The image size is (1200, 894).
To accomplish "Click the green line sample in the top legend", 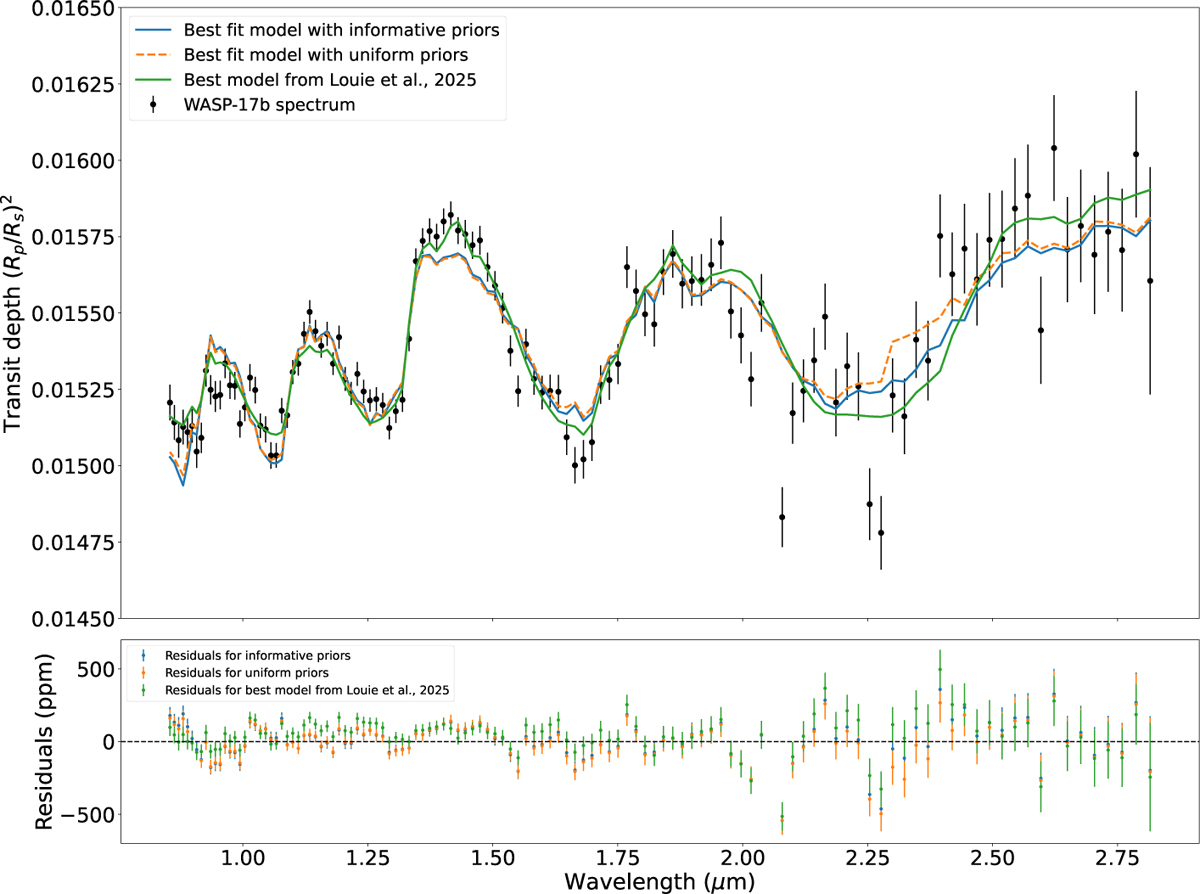I will pos(151,81).
